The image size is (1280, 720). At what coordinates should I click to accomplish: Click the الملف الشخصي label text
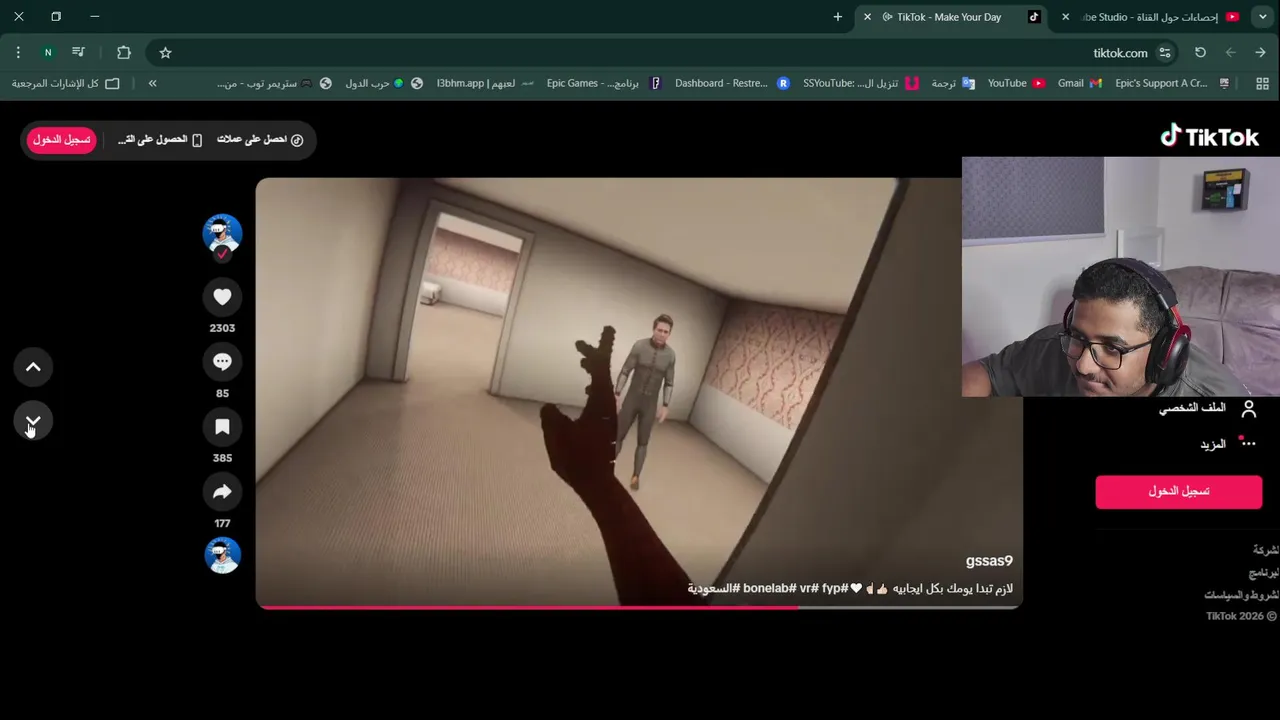[1192, 408]
